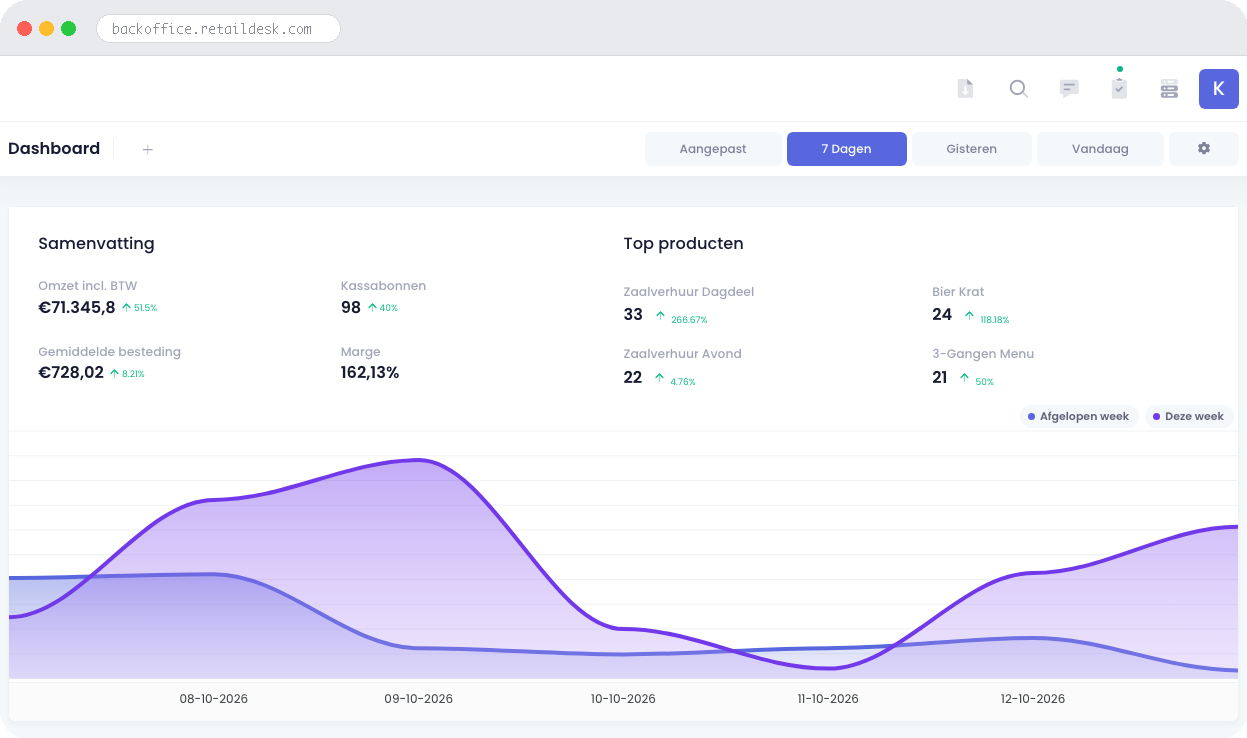Click the 118.18% growth indicator
The height and width of the screenshot is (738, 1247).
click(987, 319)
